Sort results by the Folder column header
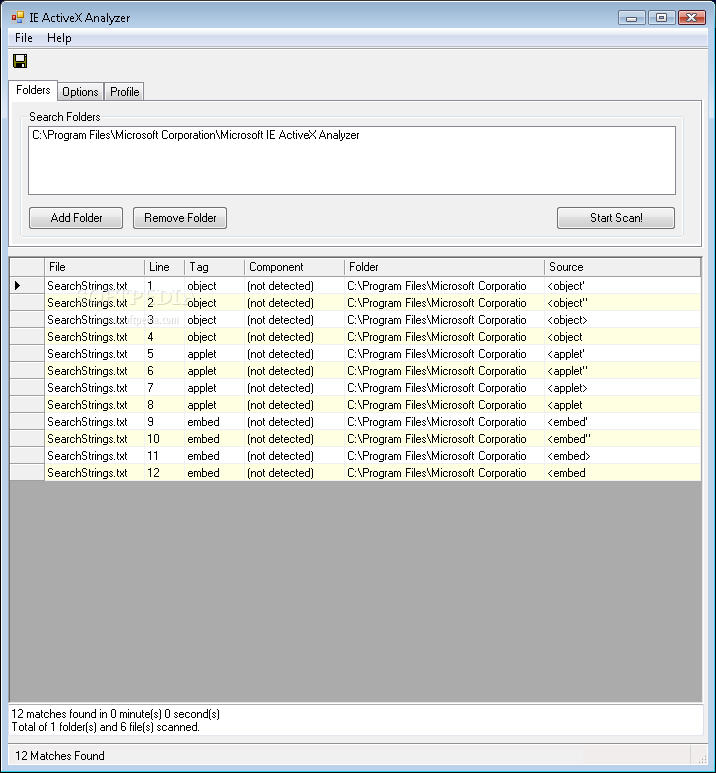Image resolution: width=716 pixels, height=773 pixels. (x=444, y=267)
